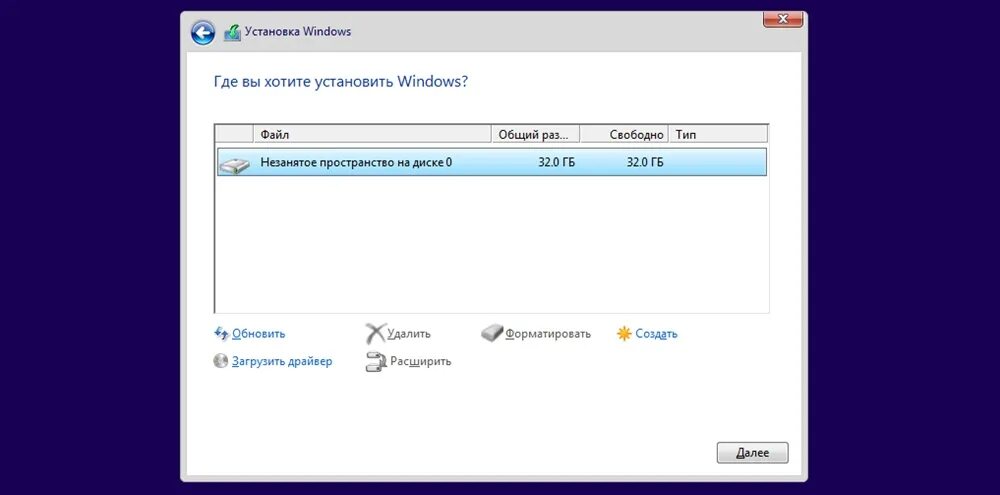The height and width of the screenshot is (495, 1000).
Task: Click the Форматировать format link
Action: (x=548, y=334)
